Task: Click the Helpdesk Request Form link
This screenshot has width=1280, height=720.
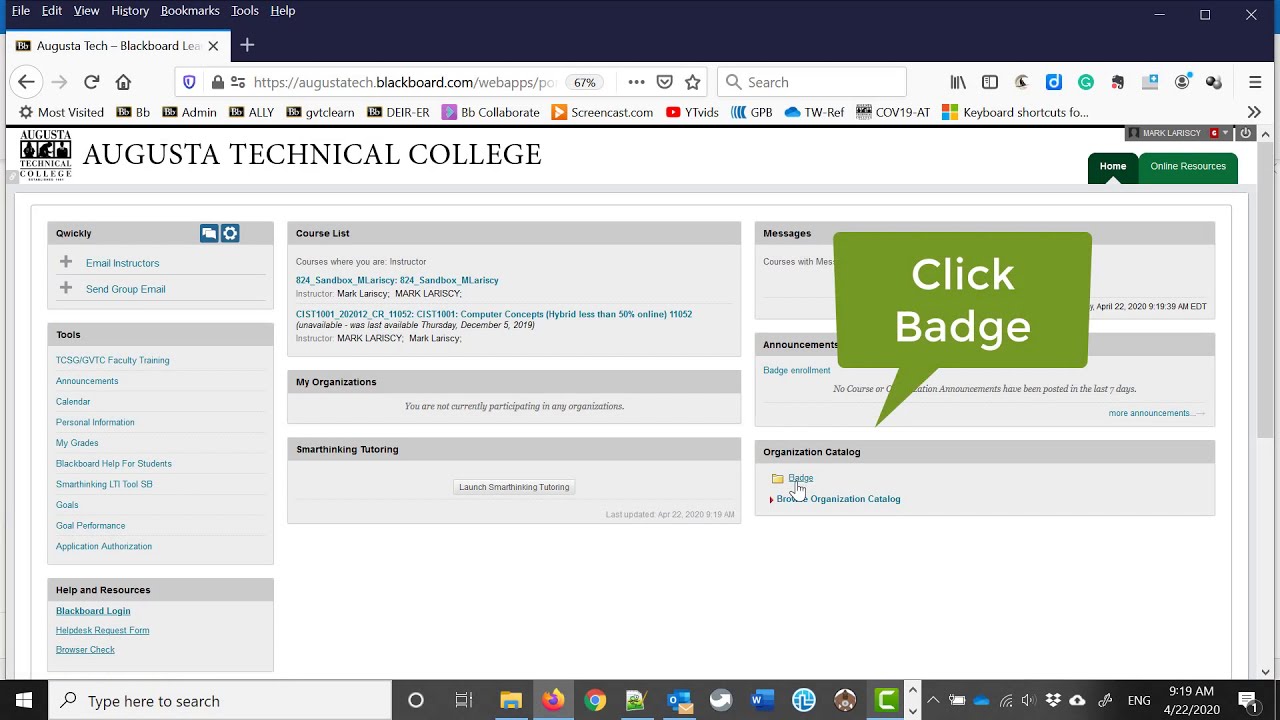Action: (x=102, y=630)
